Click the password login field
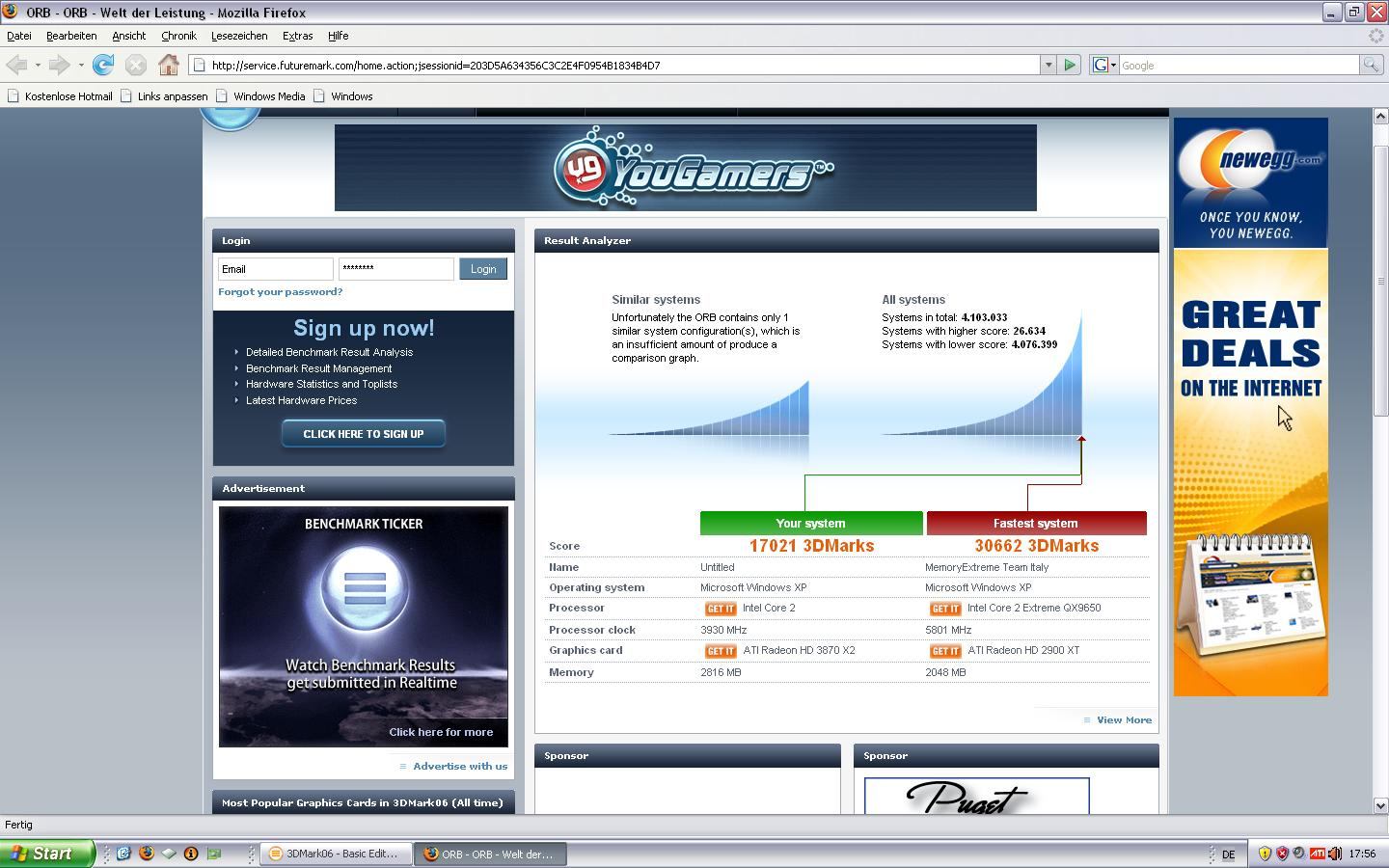1389x868 pixels. [395, 269]
